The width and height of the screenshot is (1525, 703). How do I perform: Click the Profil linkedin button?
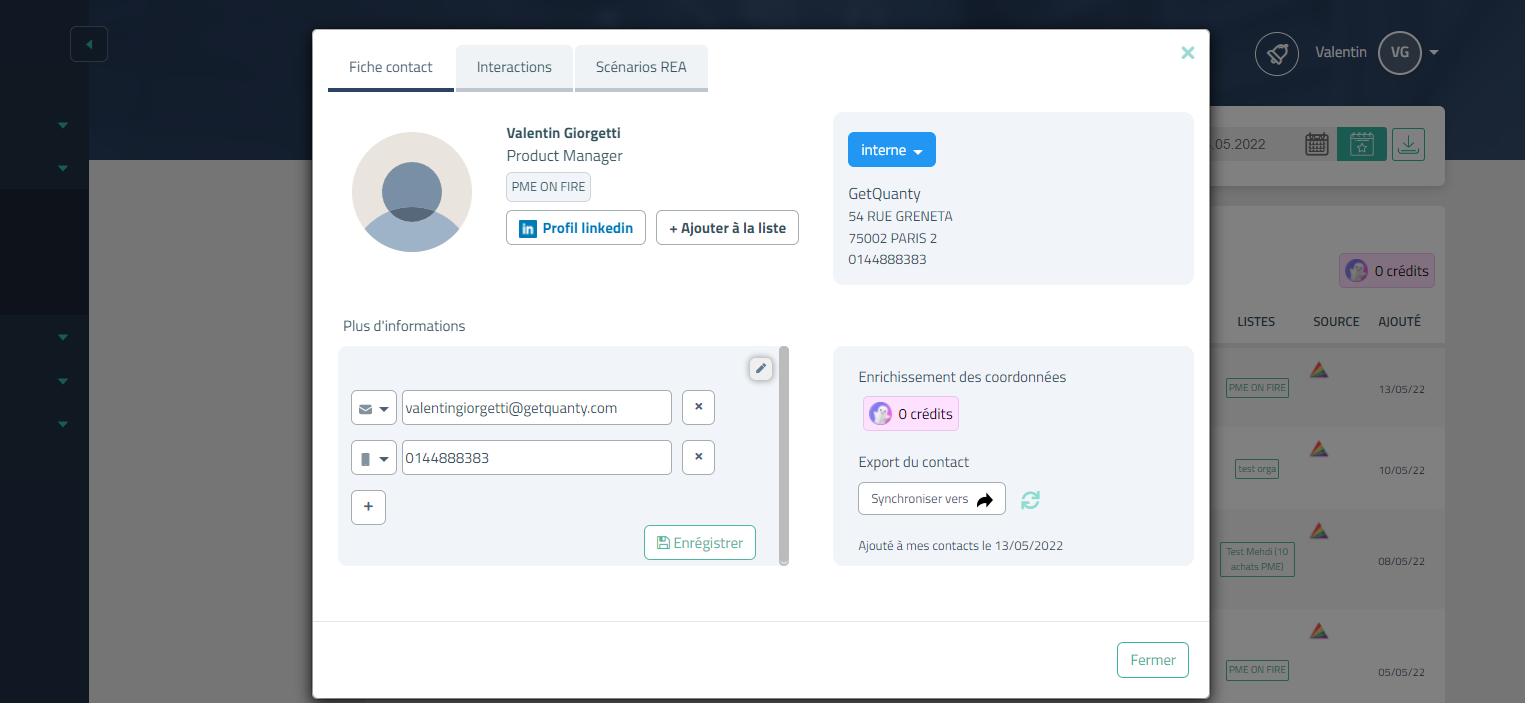576,228
